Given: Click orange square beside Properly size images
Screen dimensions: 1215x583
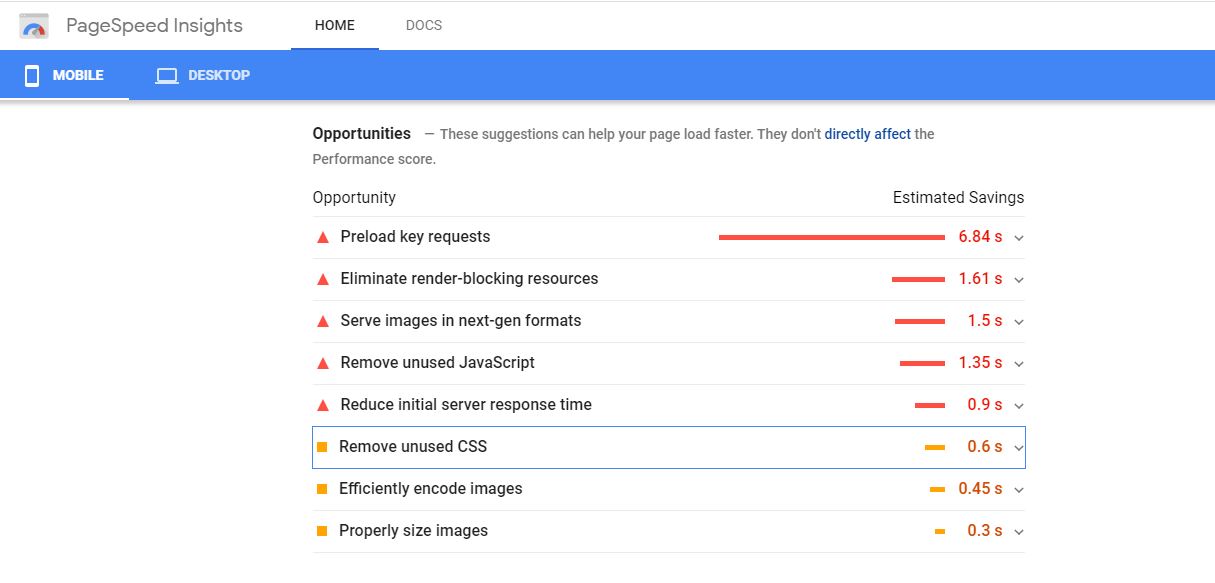Looking at the screenshot, I should point(322,531).
